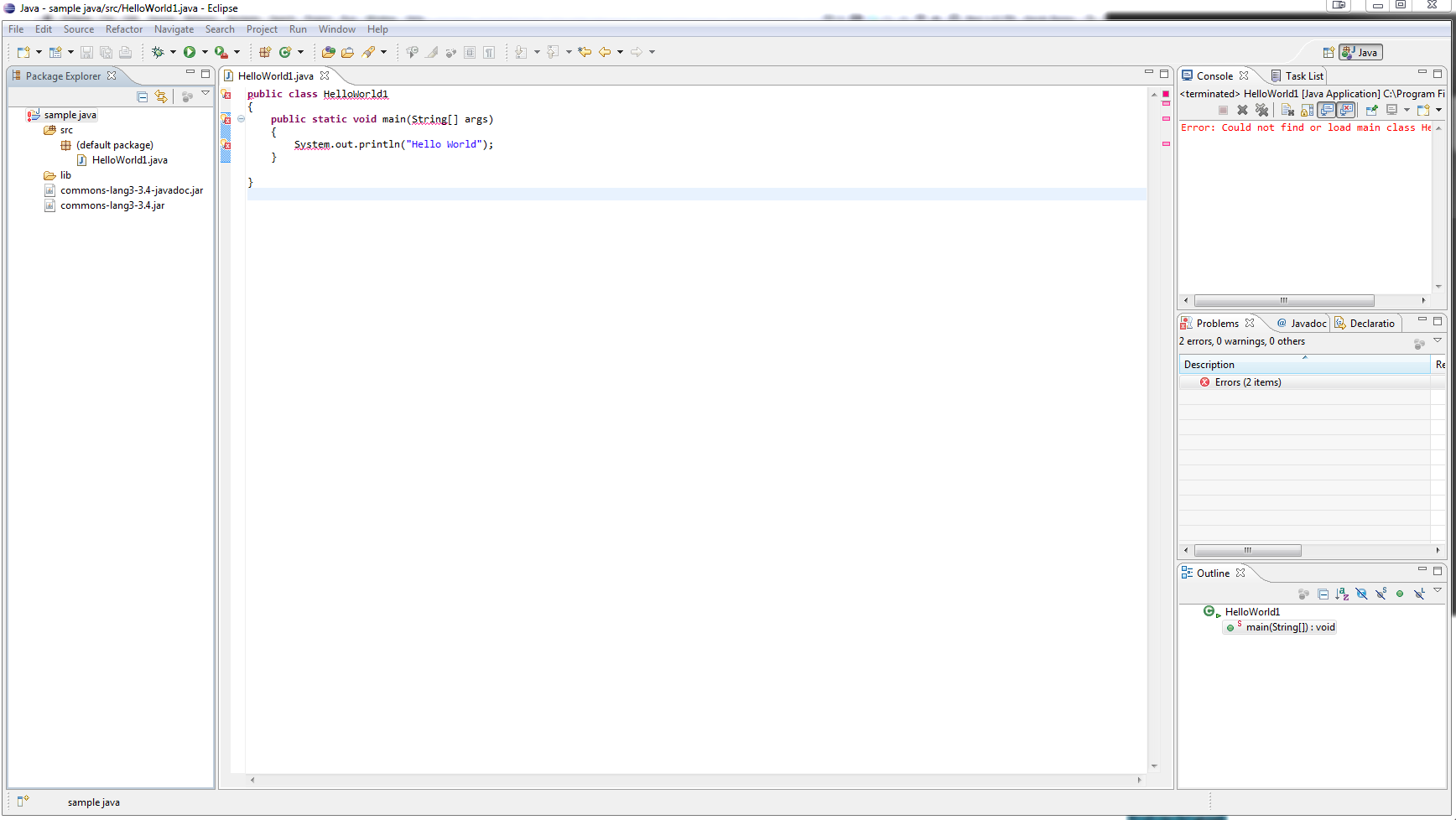The image size is (1456, 820).
Task: Toggle Scroll Lock in the Console
Action: 1307,110
